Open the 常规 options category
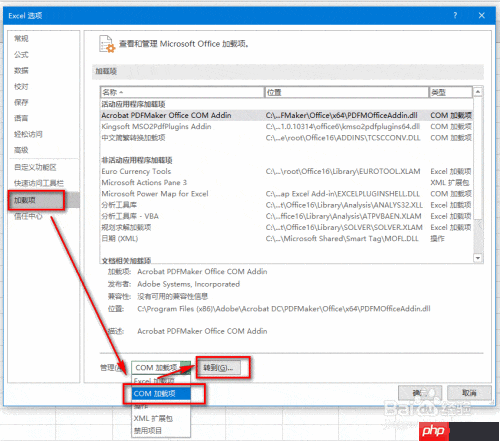Viewport: 500px width, 441px height. tap(43, 39)
